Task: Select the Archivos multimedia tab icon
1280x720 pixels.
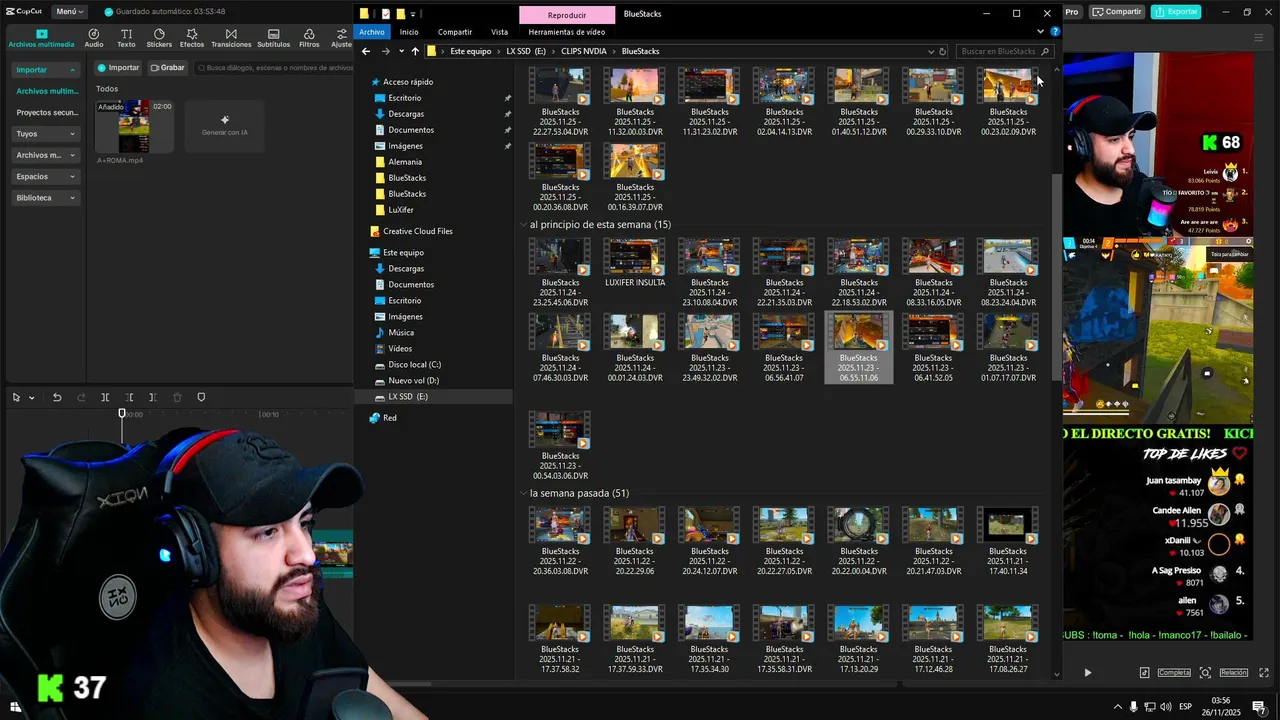Action: click(41, 38)
